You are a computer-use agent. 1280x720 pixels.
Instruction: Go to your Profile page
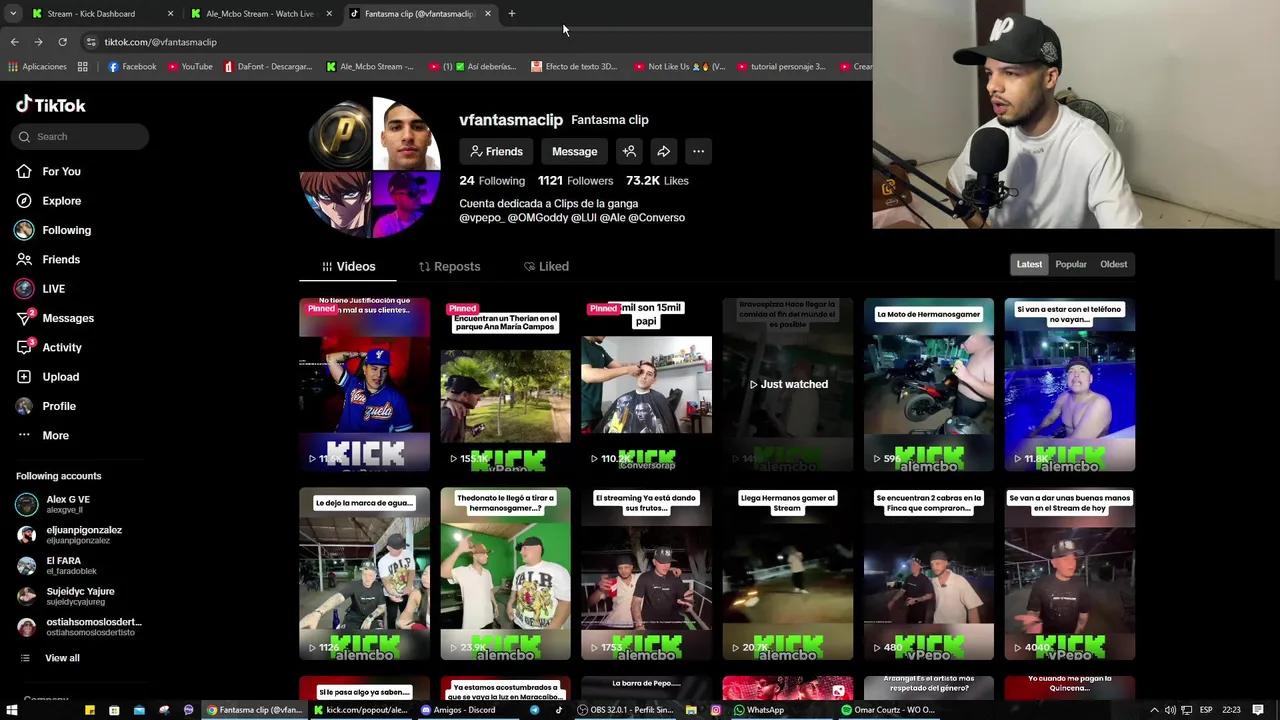[x=58, y=406]
